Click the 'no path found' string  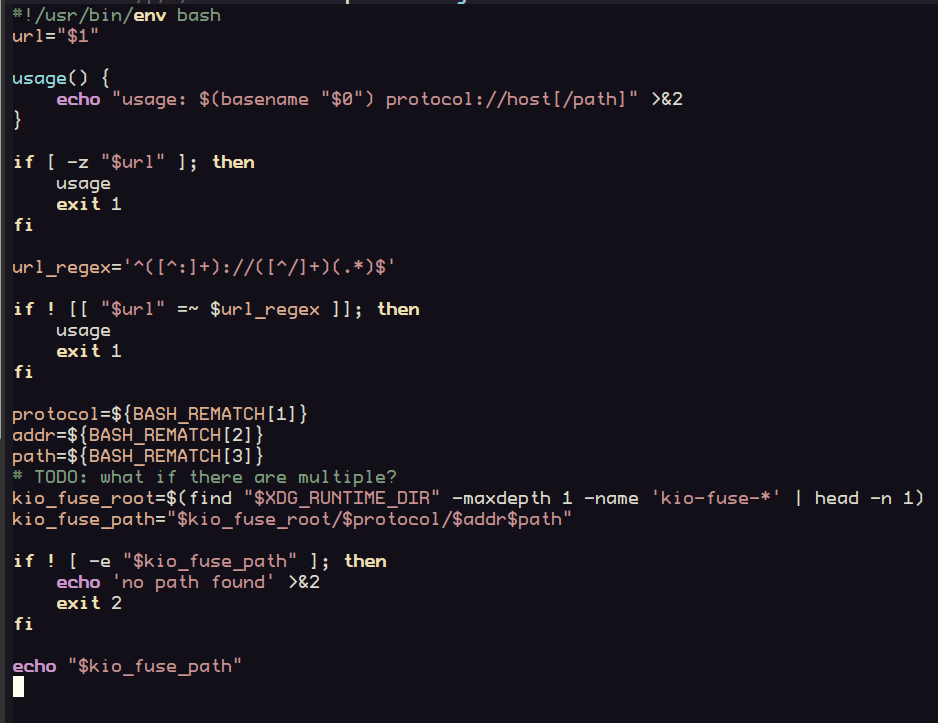(193, 582)
